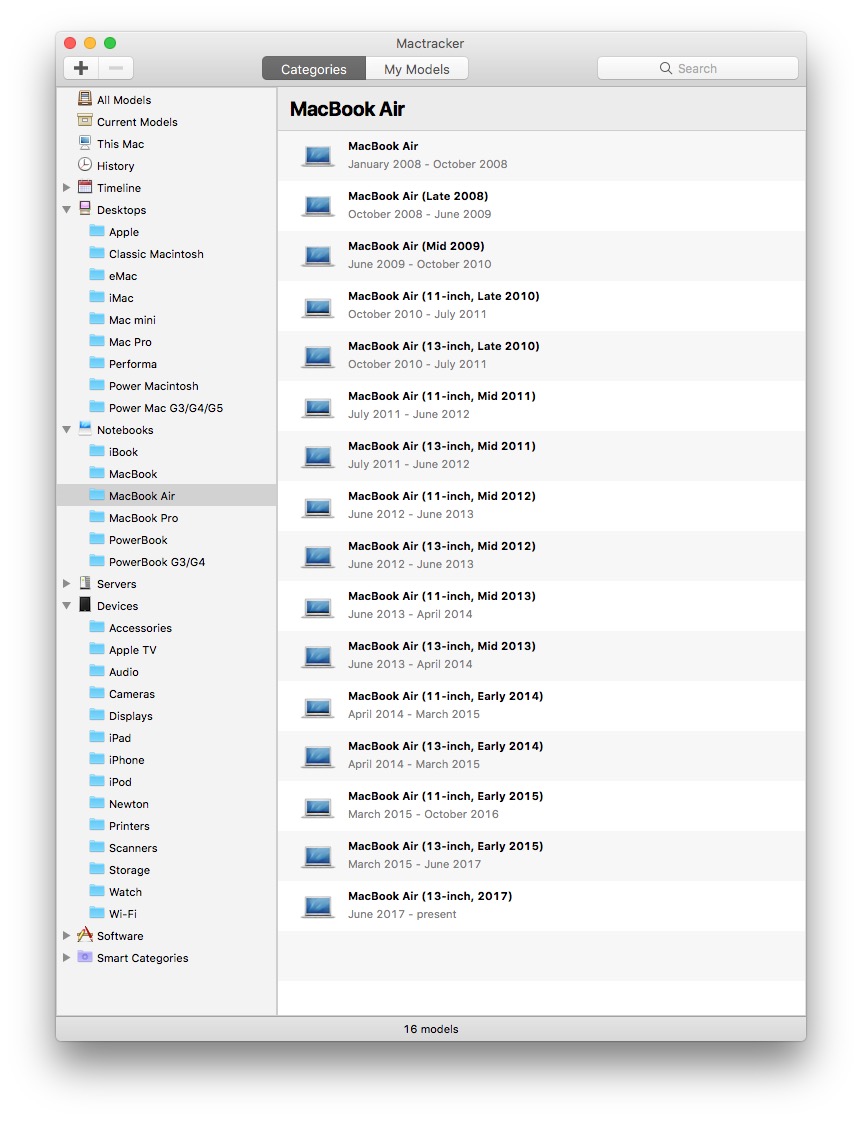
Task: Collapse the Devices disclosure triangle
Action: pos(66,606)
